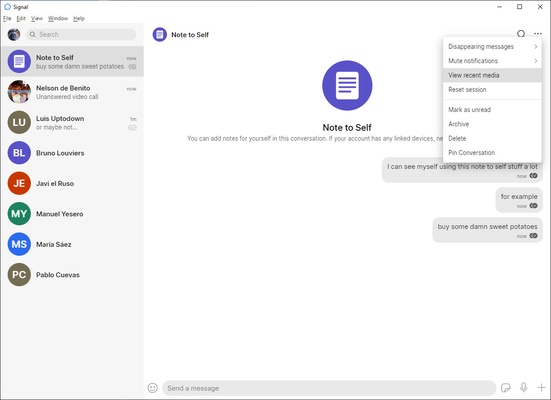Start a voice message with microphone icon
This screenshot has width=551, height=400.
[524, 387]
